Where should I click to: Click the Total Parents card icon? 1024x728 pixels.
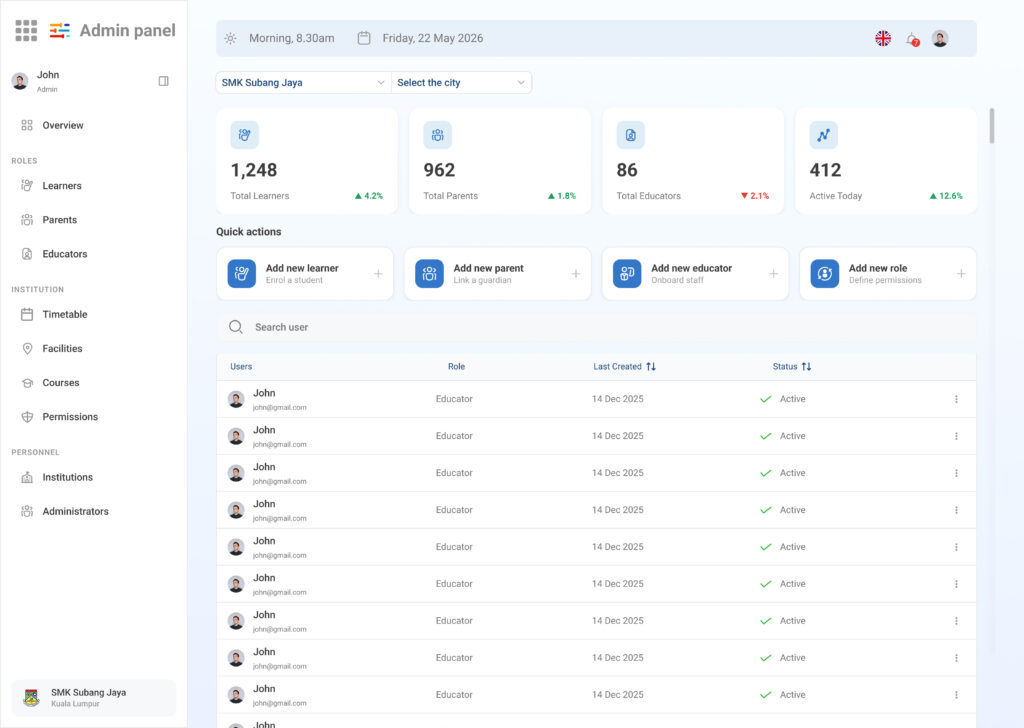point(438,135)
